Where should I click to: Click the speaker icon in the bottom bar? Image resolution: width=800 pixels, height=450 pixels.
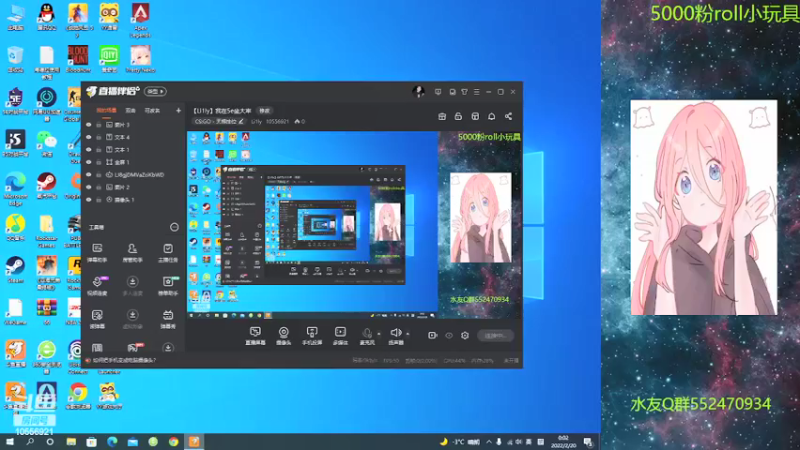[395, 333]
